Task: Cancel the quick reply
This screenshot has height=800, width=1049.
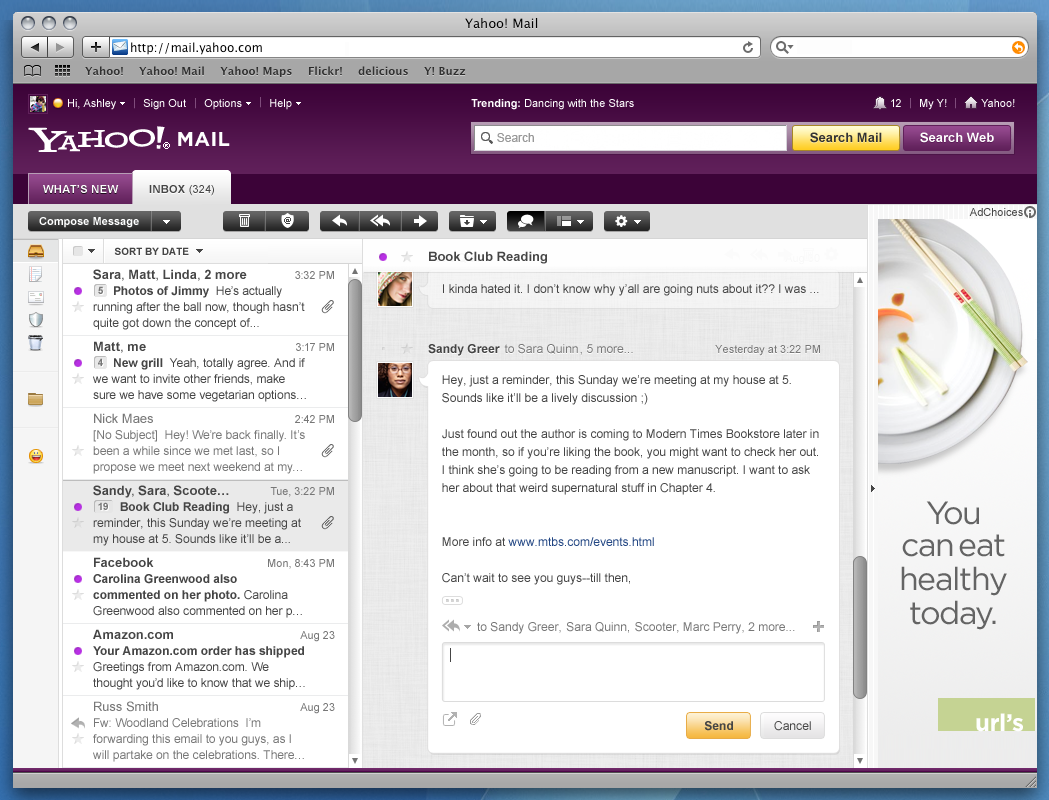Action: (792, 726)
